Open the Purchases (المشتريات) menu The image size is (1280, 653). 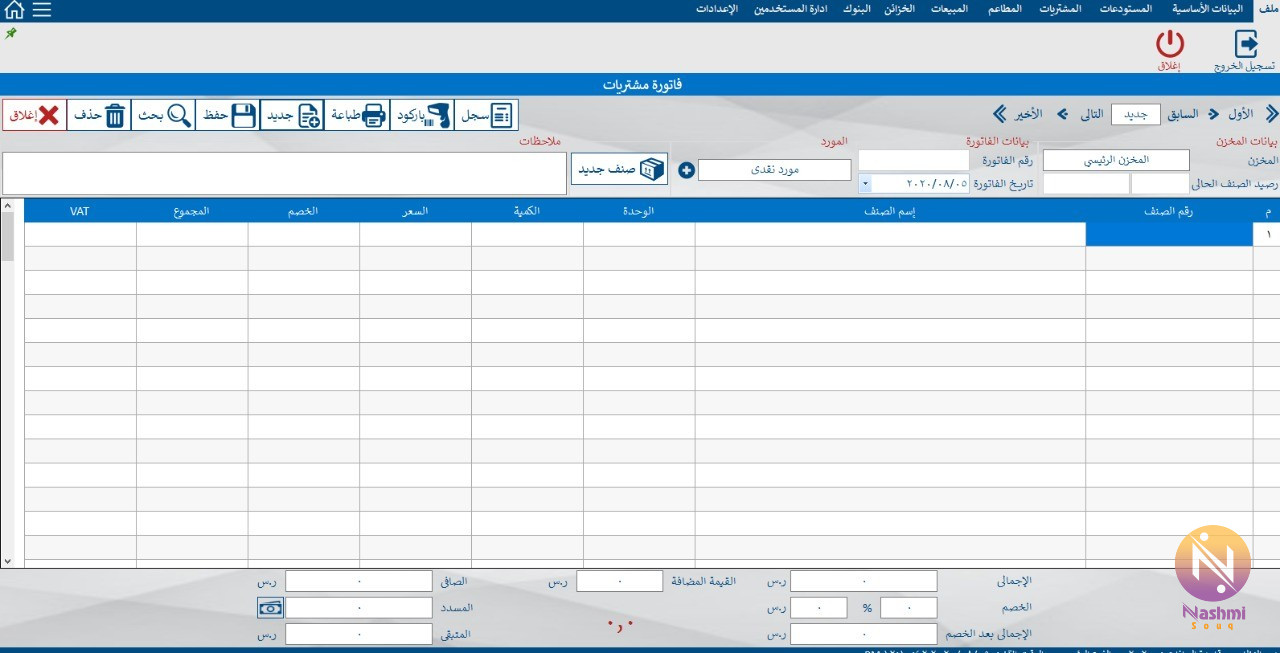[x=1060, y=9]
